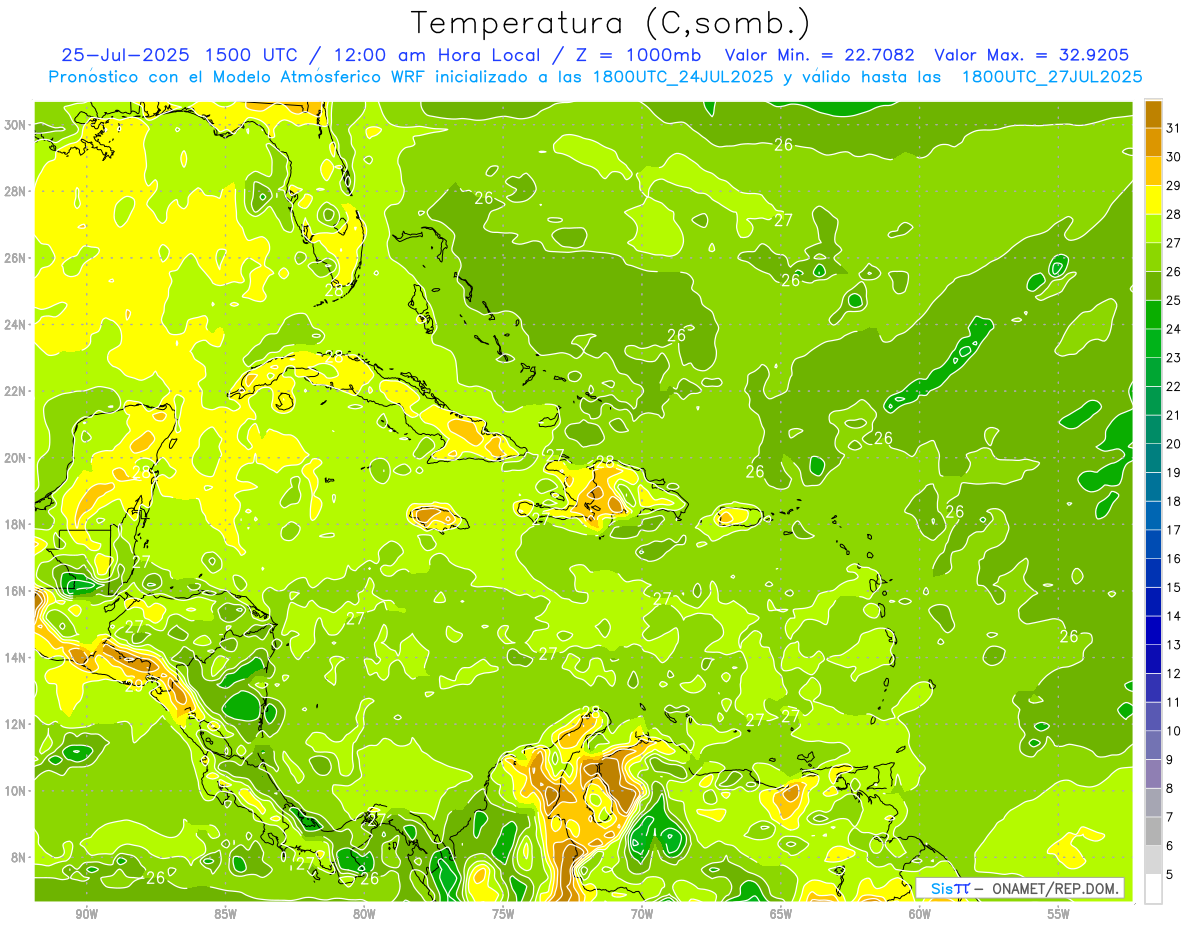Click the 10N latitude axis label
This screenshot has height=927, width=1200.
click(x=14, y=790)
